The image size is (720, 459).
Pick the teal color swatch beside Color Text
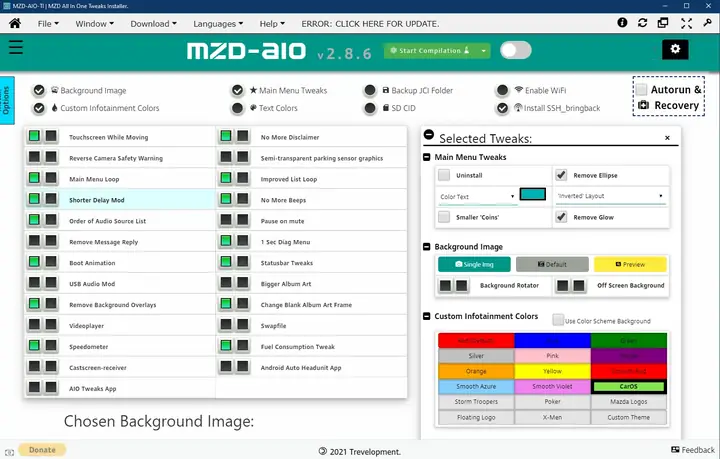[x=533, y=196]
